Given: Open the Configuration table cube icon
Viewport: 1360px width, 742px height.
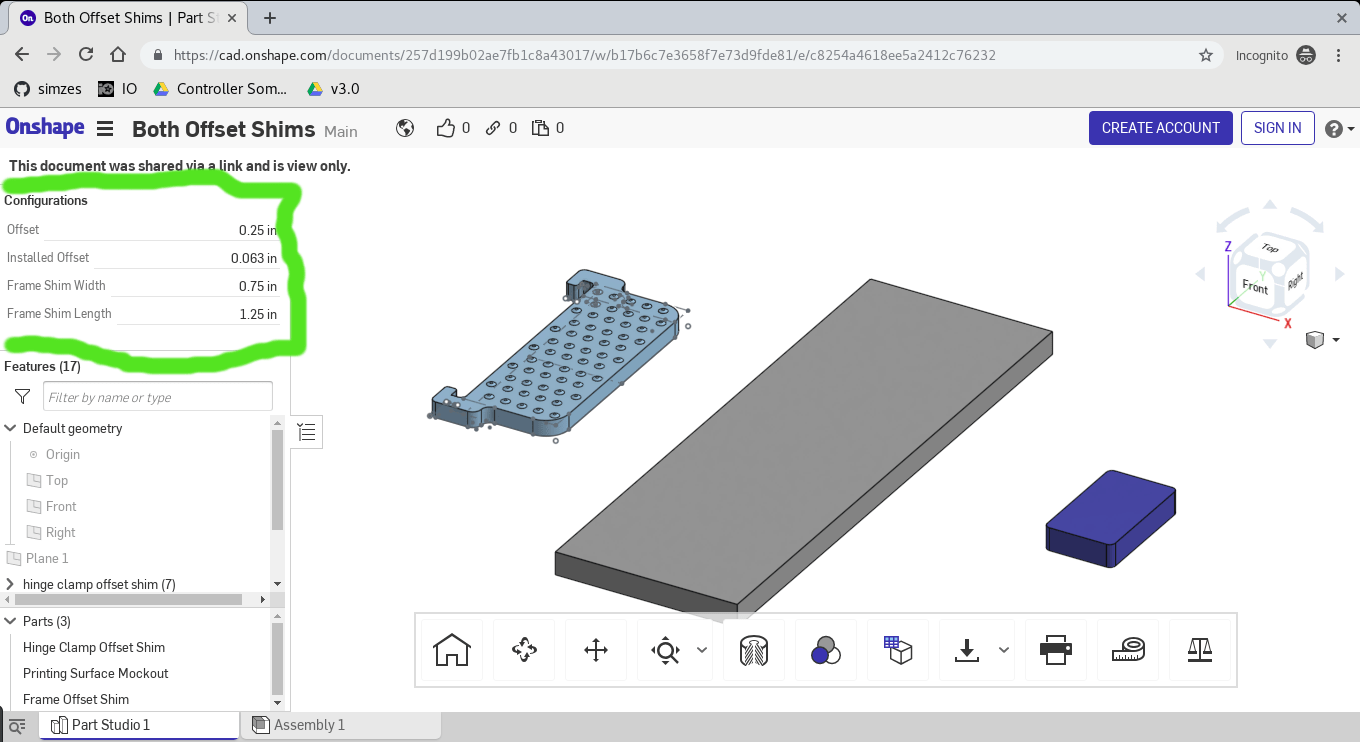Looking at the screenshot, I should 898,651.
